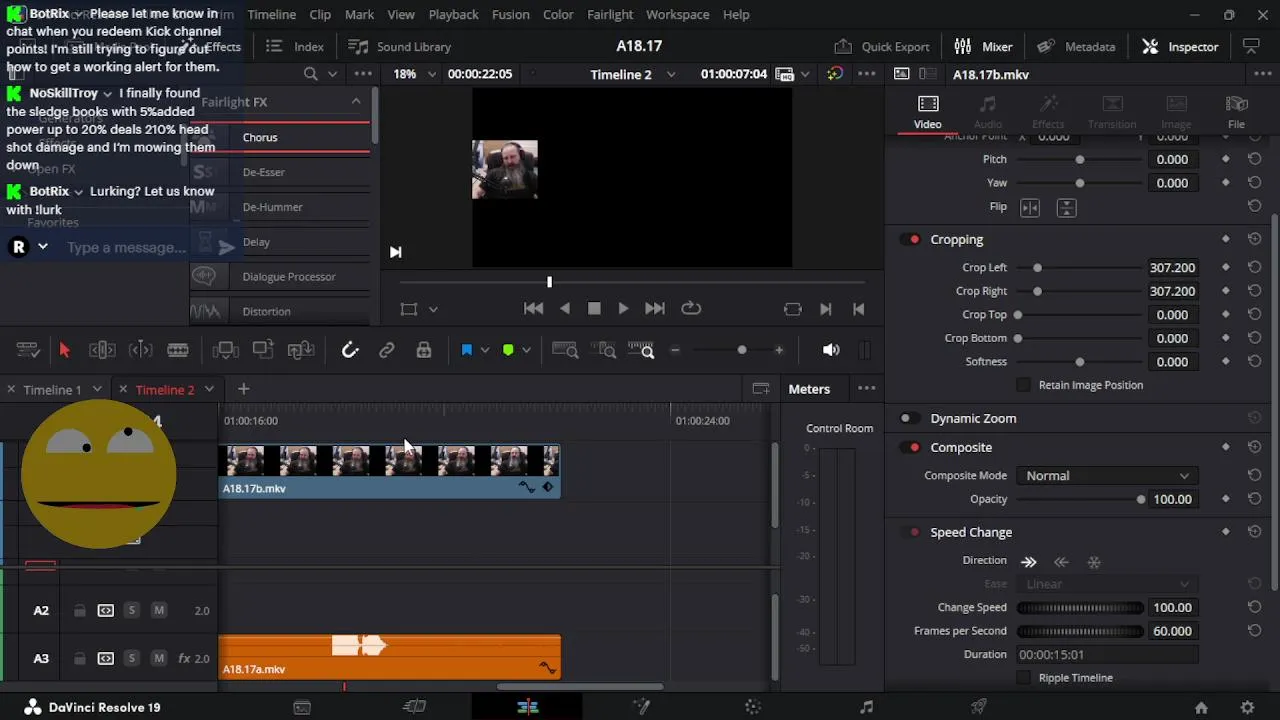Check Retain Image Position
Screen dimensions: 1280x720
(1023, 385)
